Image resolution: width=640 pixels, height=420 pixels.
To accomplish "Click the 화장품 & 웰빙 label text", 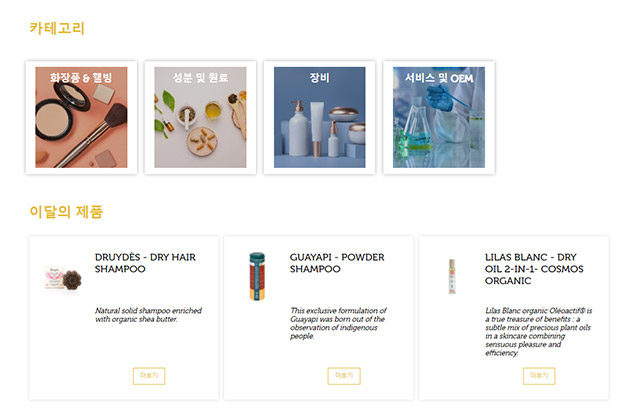I will 81,78.
